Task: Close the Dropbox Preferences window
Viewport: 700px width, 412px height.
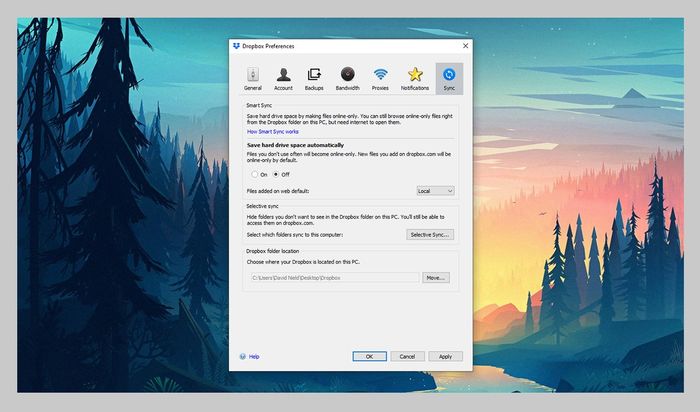Action: click(x=465, y=46)
